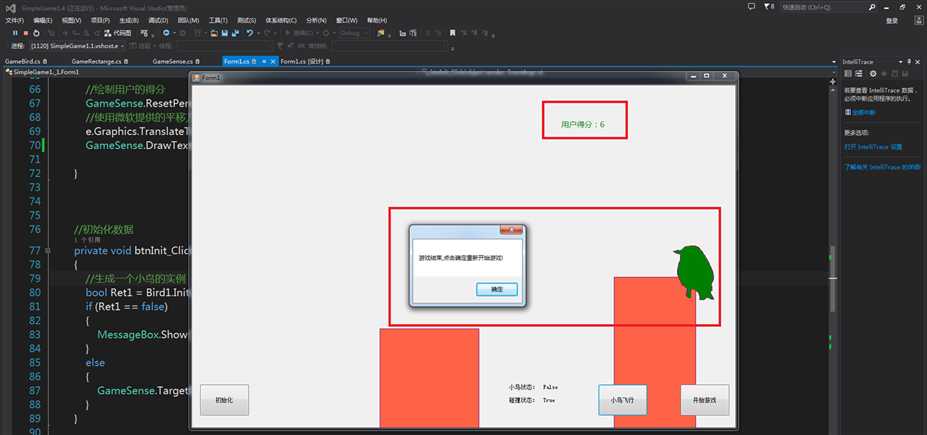Open the 窗口(W) menu

point(345,20)
